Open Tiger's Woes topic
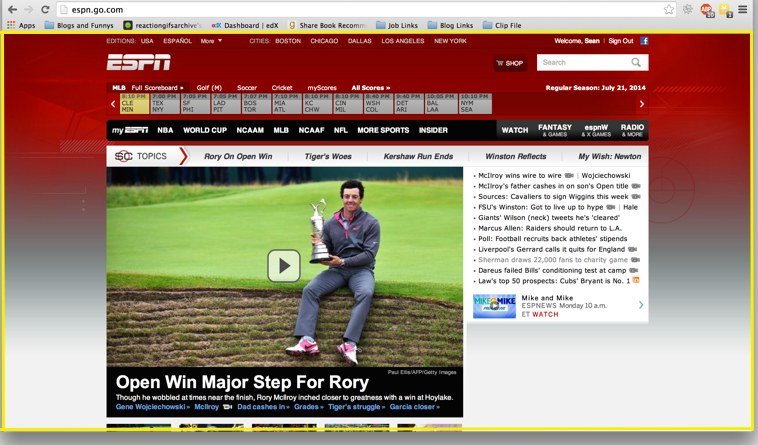This screenshot has width=758, height=445. point(328,156)
